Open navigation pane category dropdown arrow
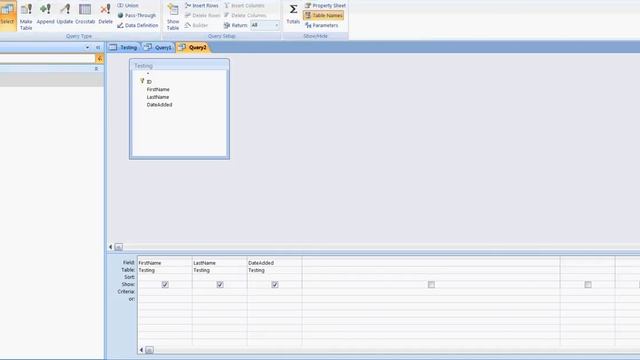The image size is (640, 360). (87, 47)
